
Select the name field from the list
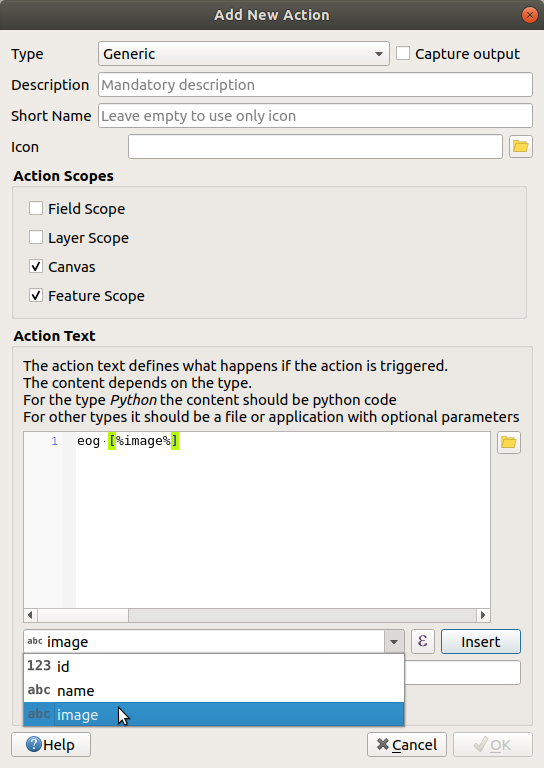click(x=214, y=691)
